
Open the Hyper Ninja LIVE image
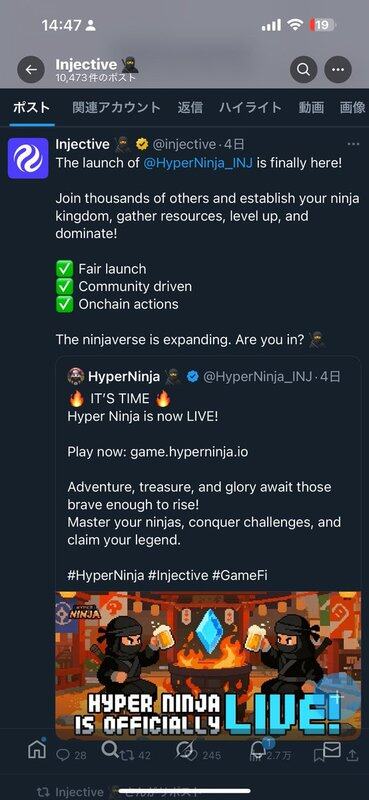pyautogui.click(x=208, y=665)
